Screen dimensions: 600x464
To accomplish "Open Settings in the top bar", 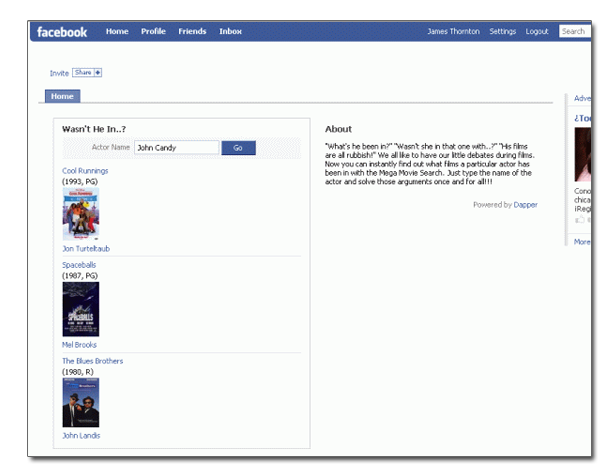I will pos(502,32).
